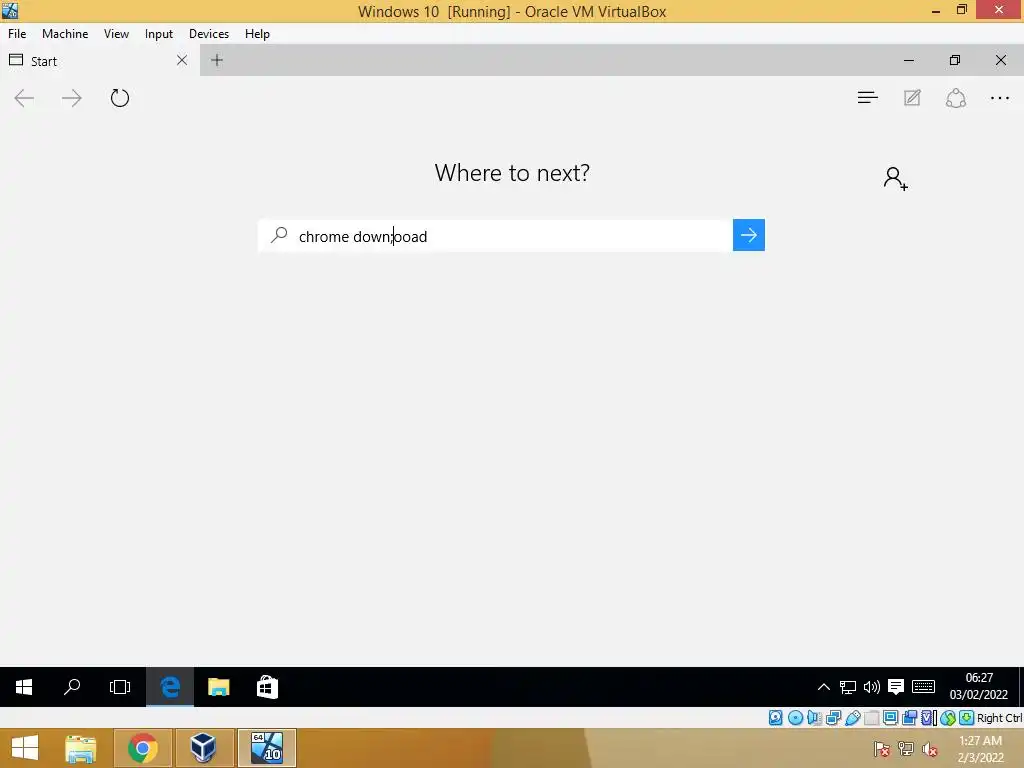Open the VirtualBox Input menu
The image size is (1024, 768).
point(159,34)
